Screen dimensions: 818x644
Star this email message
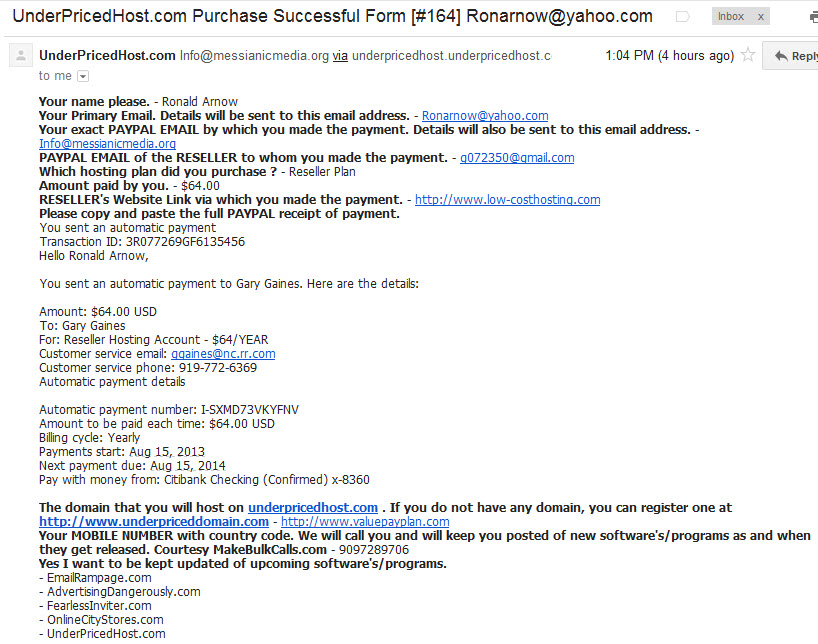click(x=748, y=55)
